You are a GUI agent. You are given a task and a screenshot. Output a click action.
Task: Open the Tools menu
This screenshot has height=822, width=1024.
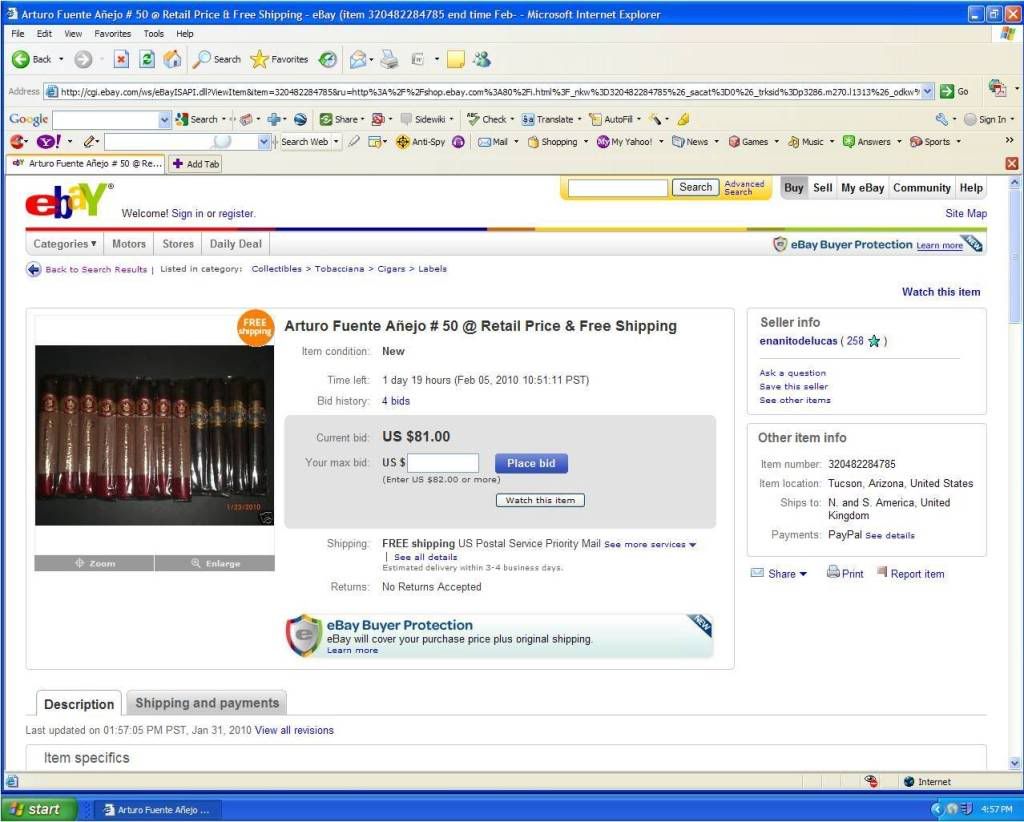[x=153, y=33]
